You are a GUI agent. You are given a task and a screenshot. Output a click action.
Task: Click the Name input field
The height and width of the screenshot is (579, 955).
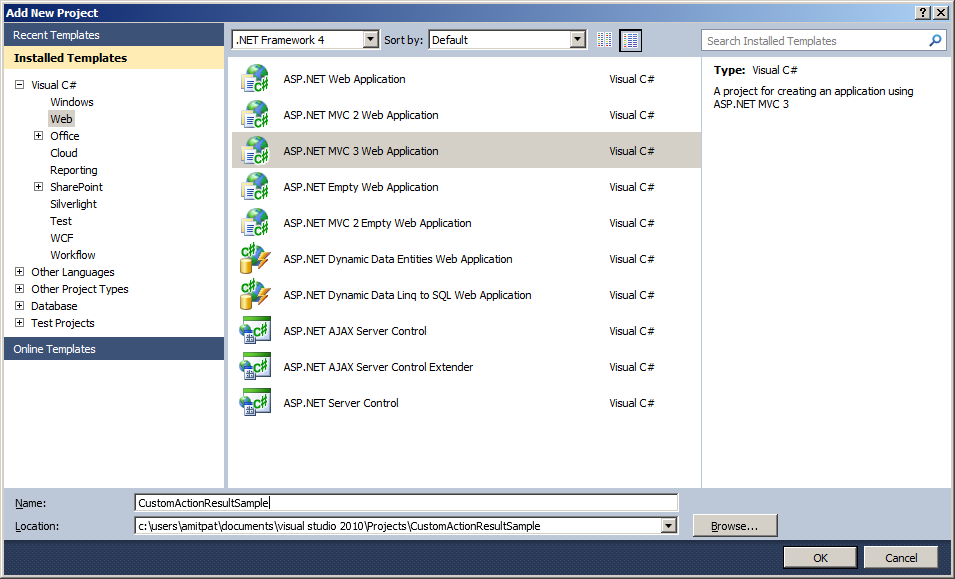406,503
